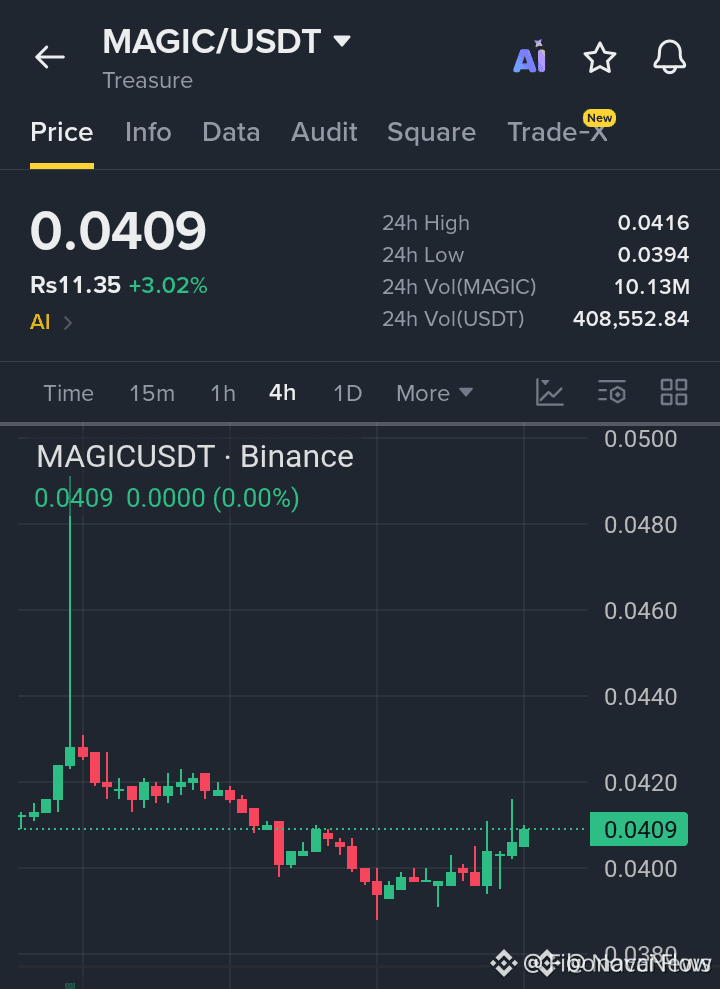Open the Square tab

(431, 132)
